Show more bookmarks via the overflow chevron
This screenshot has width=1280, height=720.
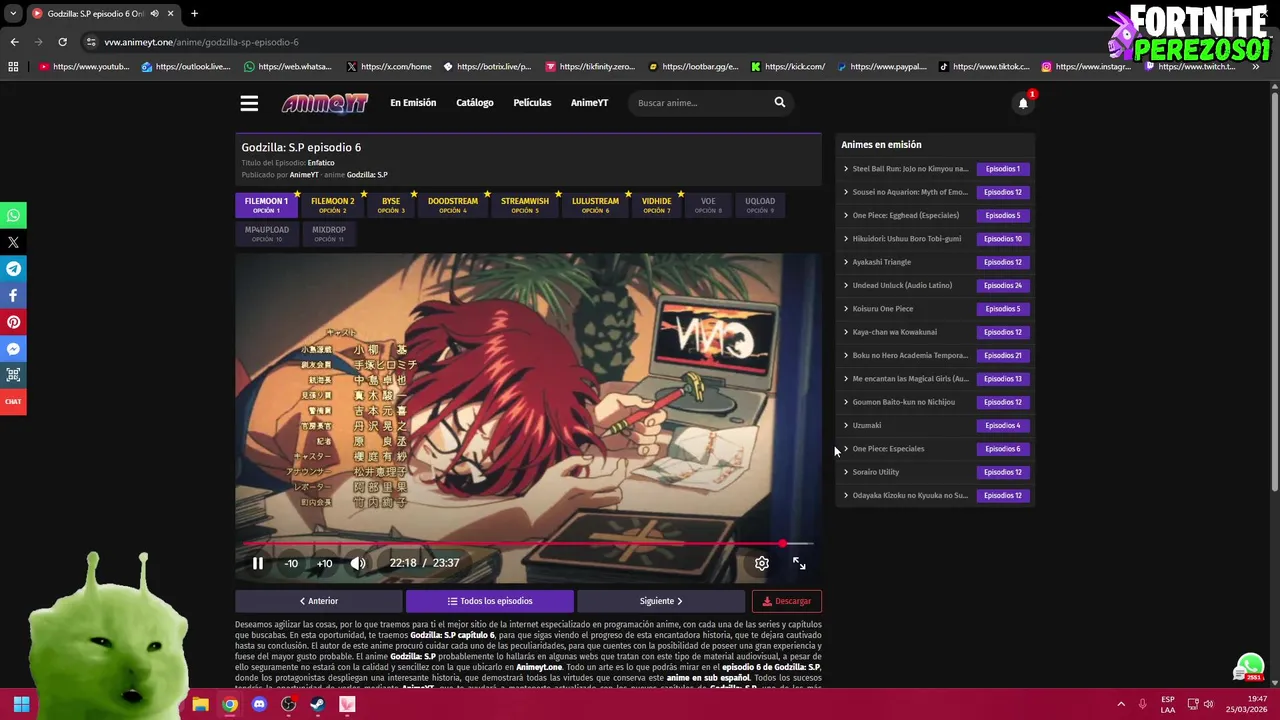pyautogui.click(x=1255, y=67)
